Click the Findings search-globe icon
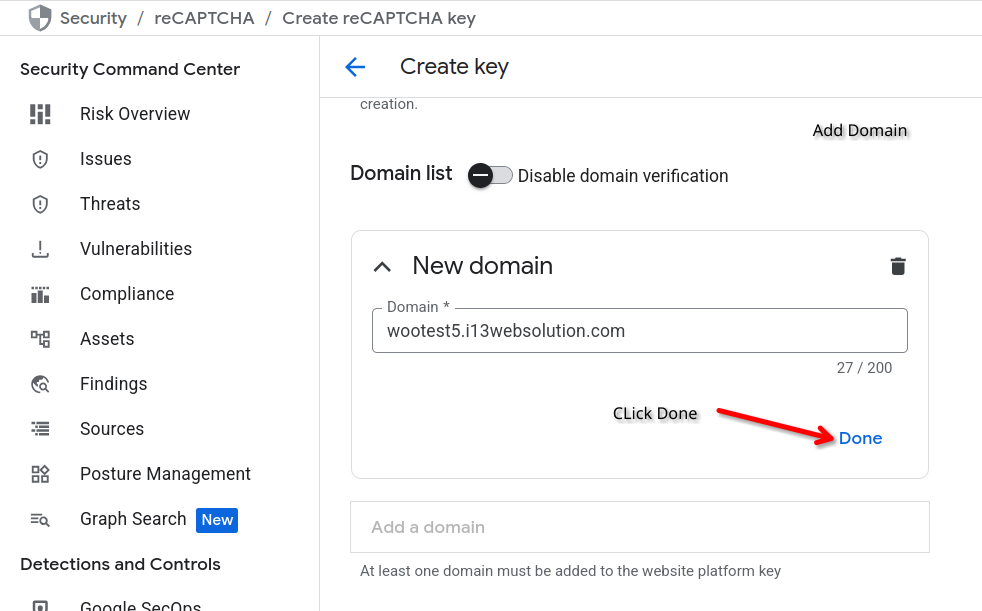The width and height of the screenshot is (982, 611). pyautogui.click(x=40, y=384)
